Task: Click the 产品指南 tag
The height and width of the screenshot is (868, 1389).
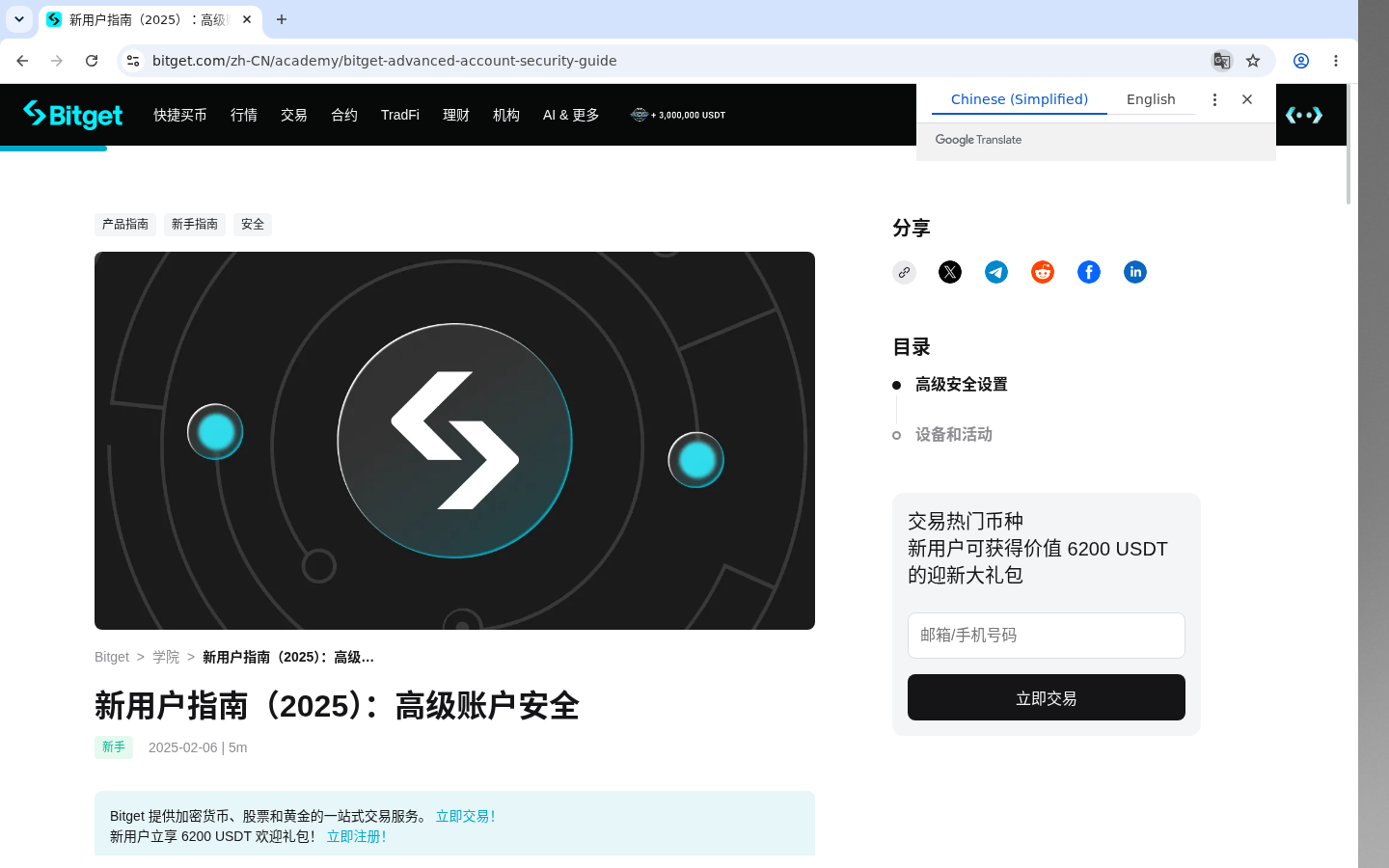Action: tap(125, 225)
